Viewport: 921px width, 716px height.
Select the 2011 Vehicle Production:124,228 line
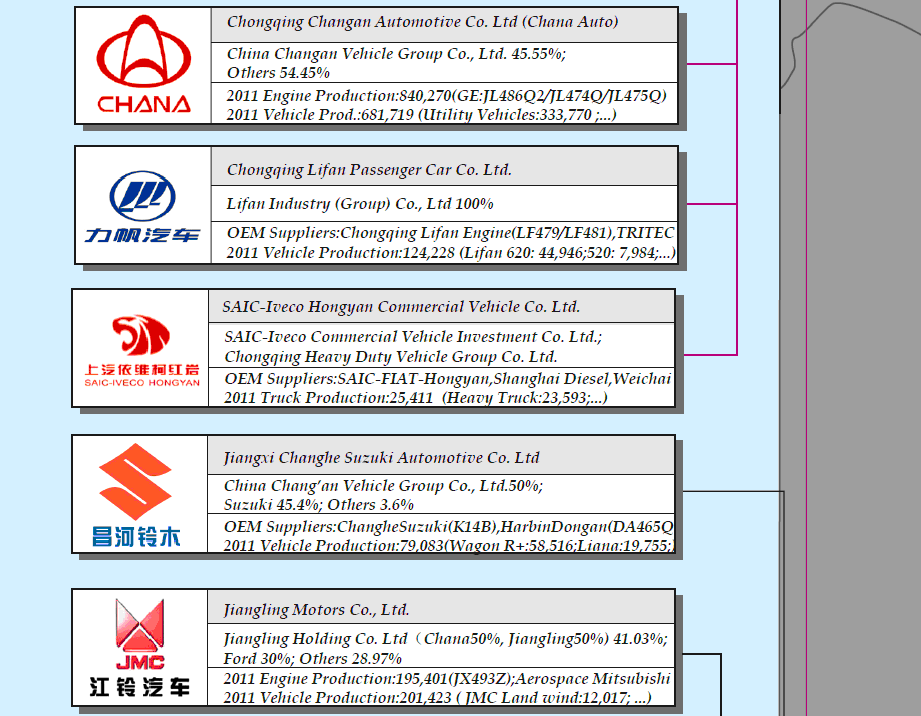pos(451,253)
